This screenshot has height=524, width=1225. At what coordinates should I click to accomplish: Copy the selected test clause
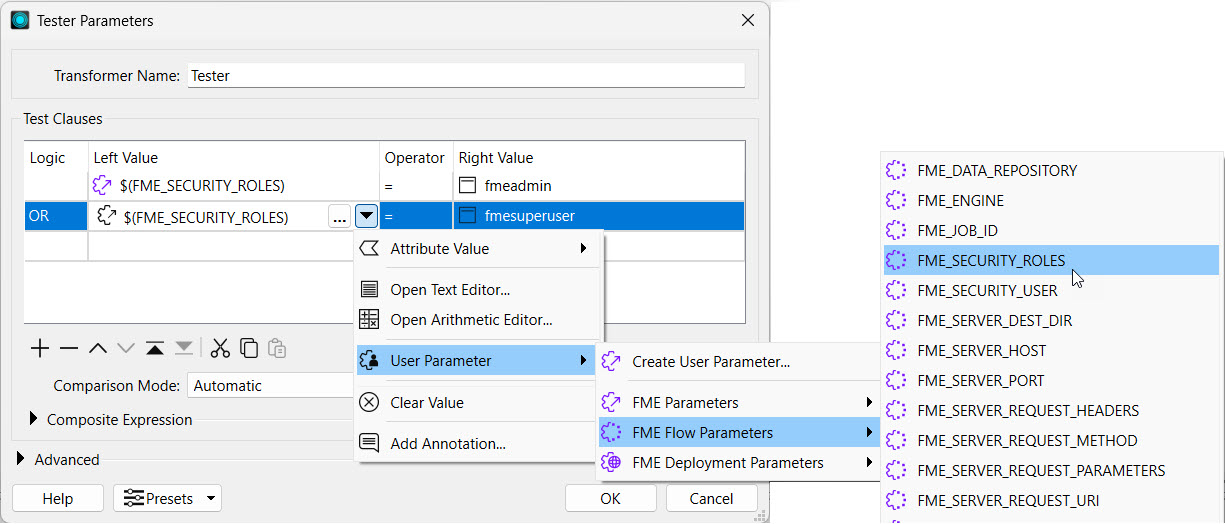(249, 348)
